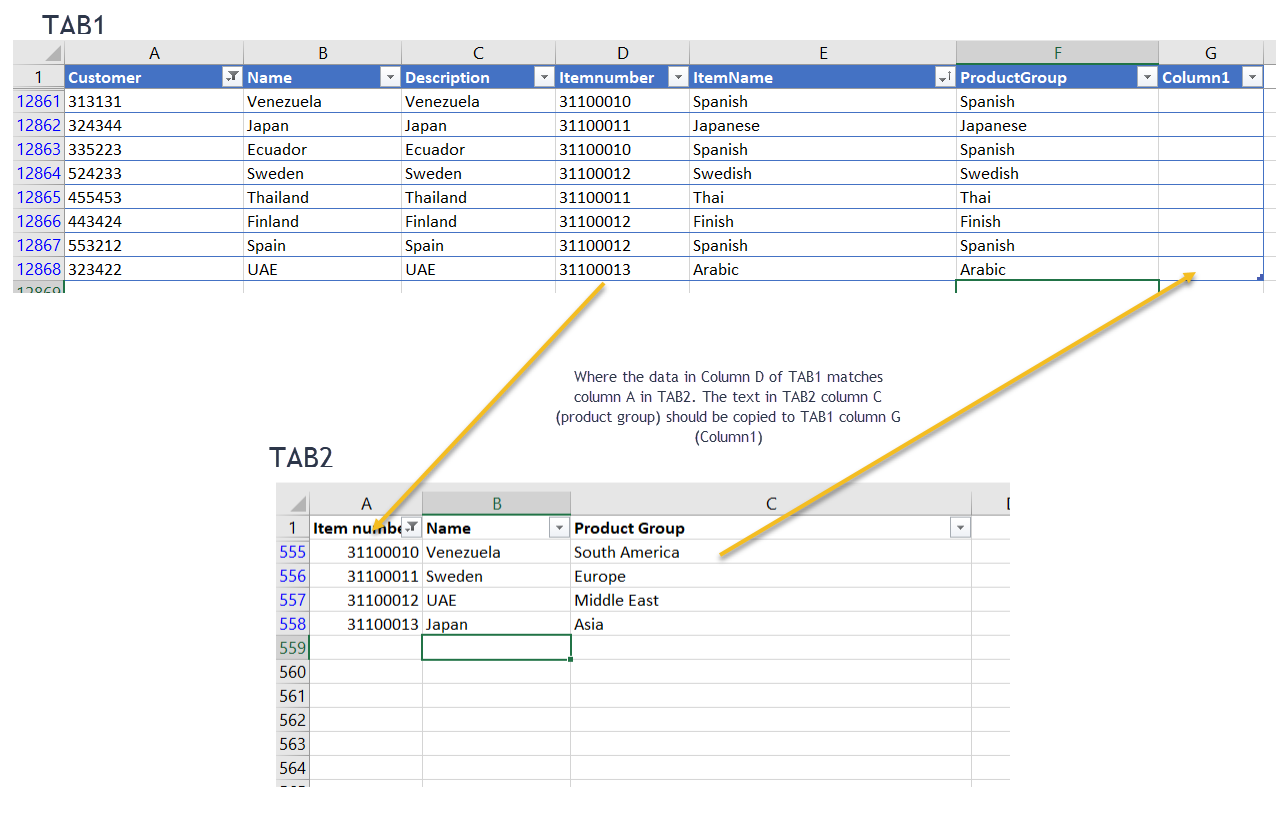1280x834 pixels.
Task: Click customer cell 313131
Action: click(154, 101)
